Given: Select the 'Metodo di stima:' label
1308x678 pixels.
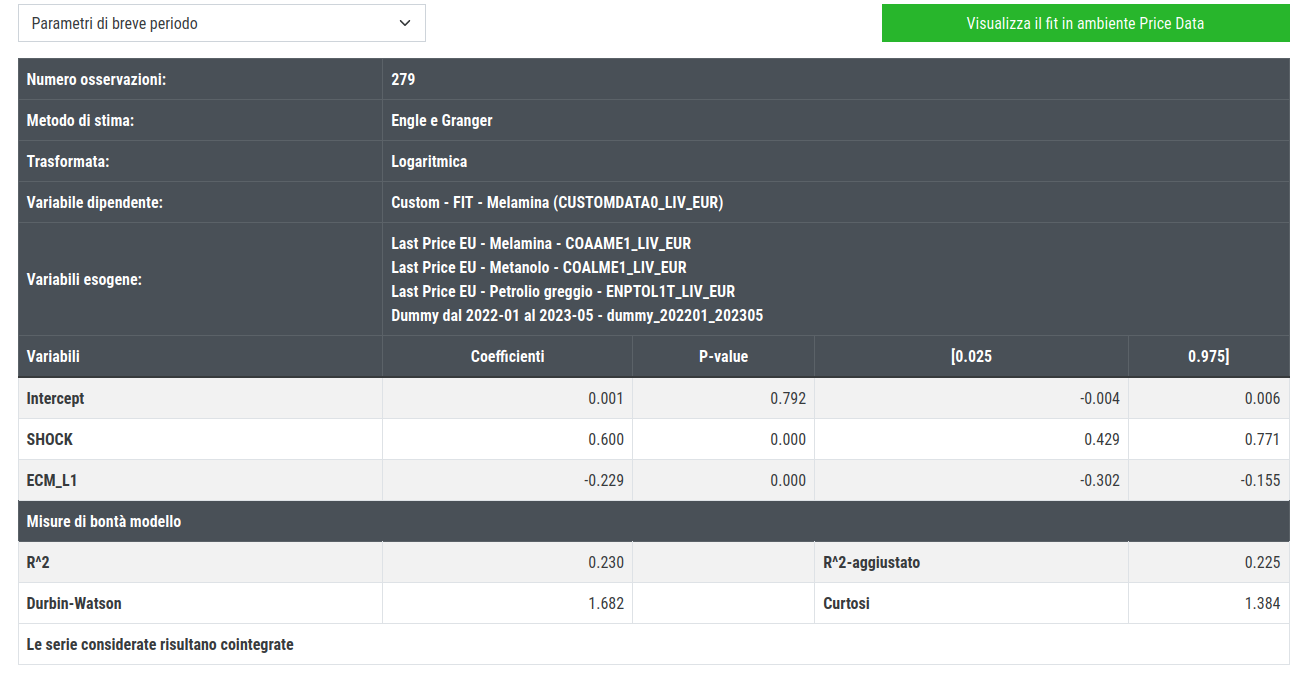Looking at the screenshot, I should pyautogui.click(x=80, y=120).
